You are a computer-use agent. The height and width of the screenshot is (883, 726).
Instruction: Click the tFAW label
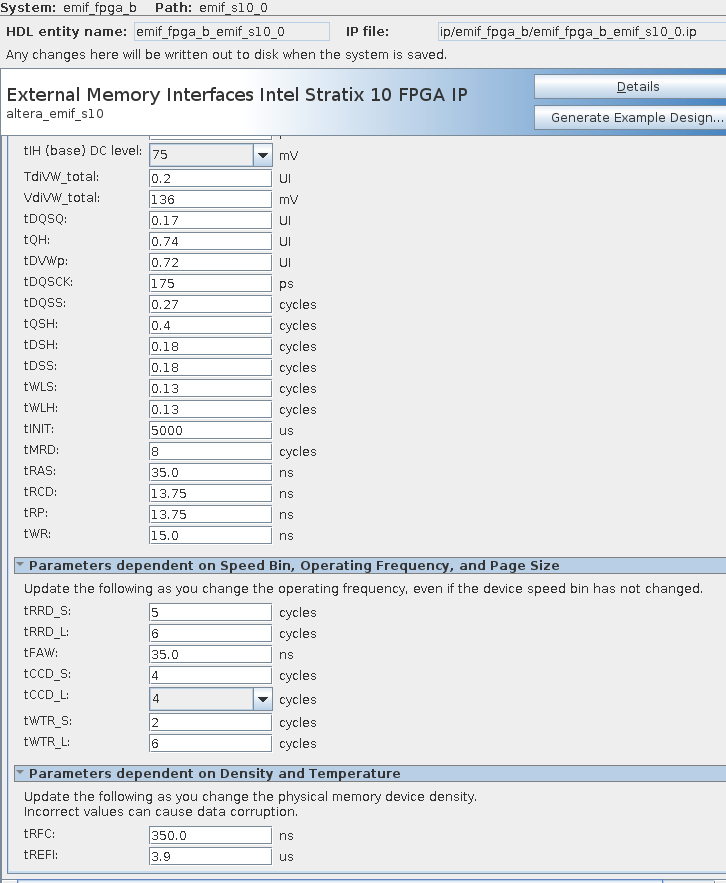(41, 653)
